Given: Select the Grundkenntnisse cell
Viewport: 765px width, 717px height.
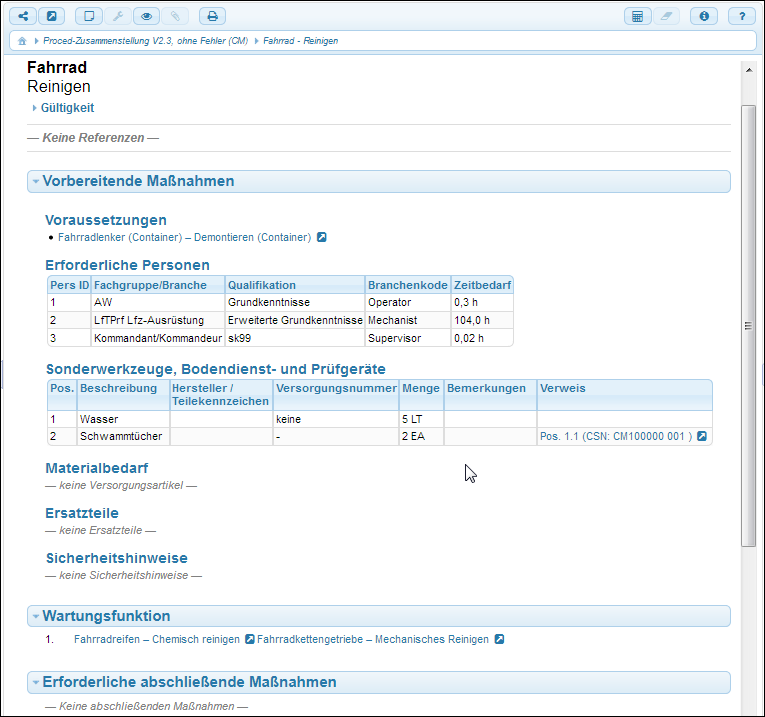Looking at the screenshot, I should (295, 302).
